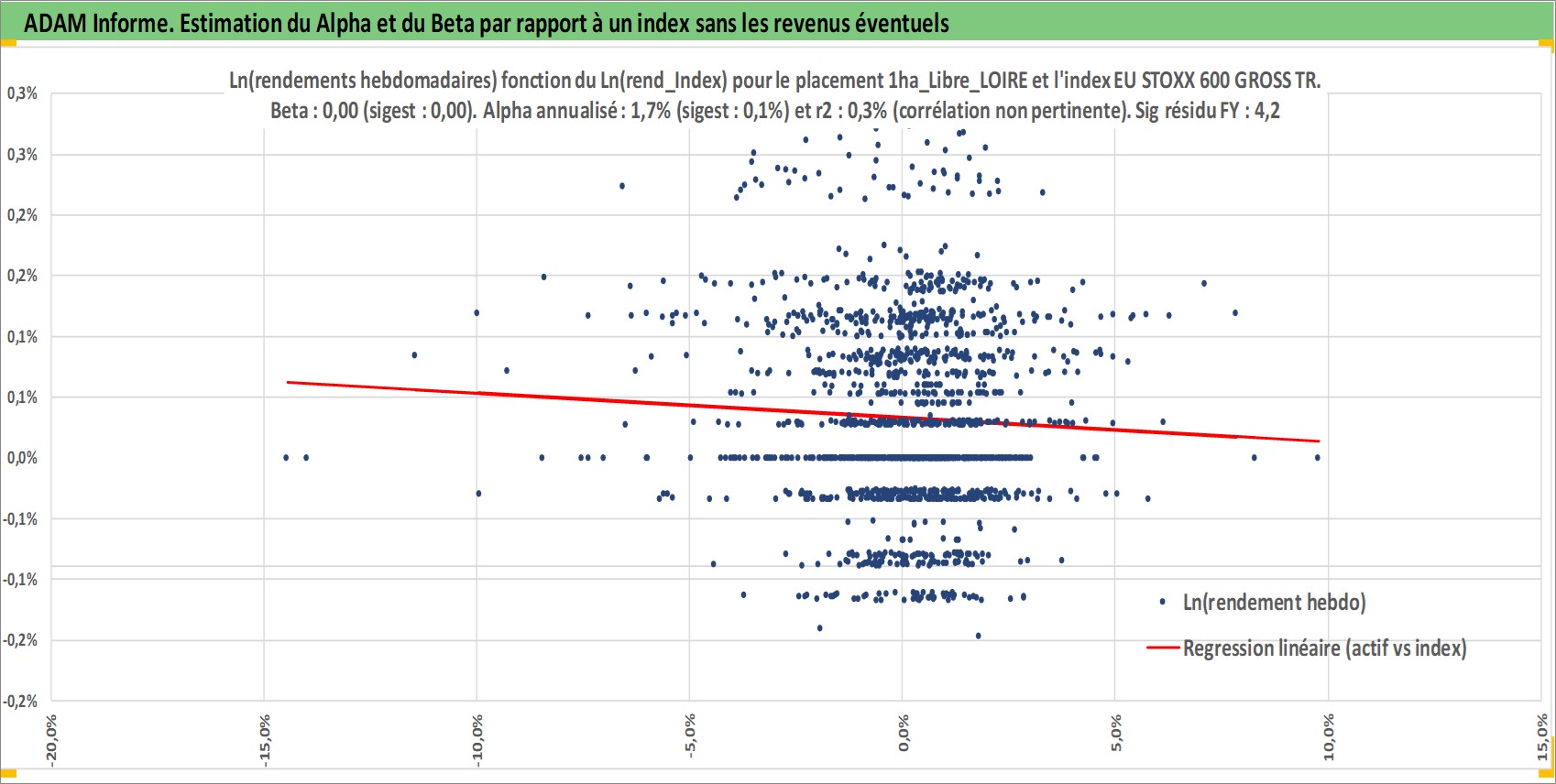Click the 10,0% horizontal axis label
1556x784 pixels.
(x=1329, y=736)
